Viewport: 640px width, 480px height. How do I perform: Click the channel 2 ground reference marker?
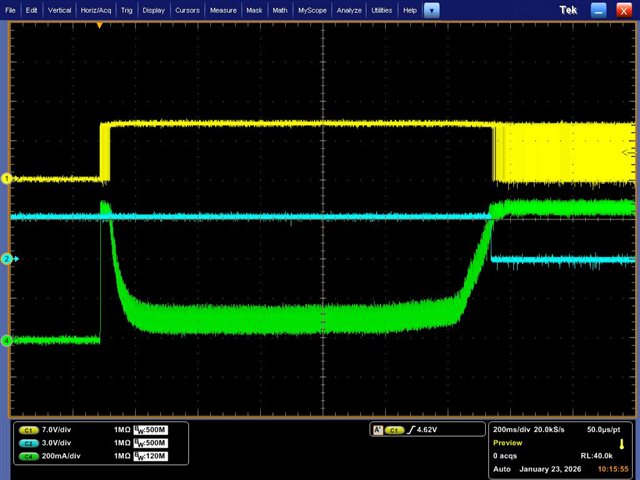point(7,259)
